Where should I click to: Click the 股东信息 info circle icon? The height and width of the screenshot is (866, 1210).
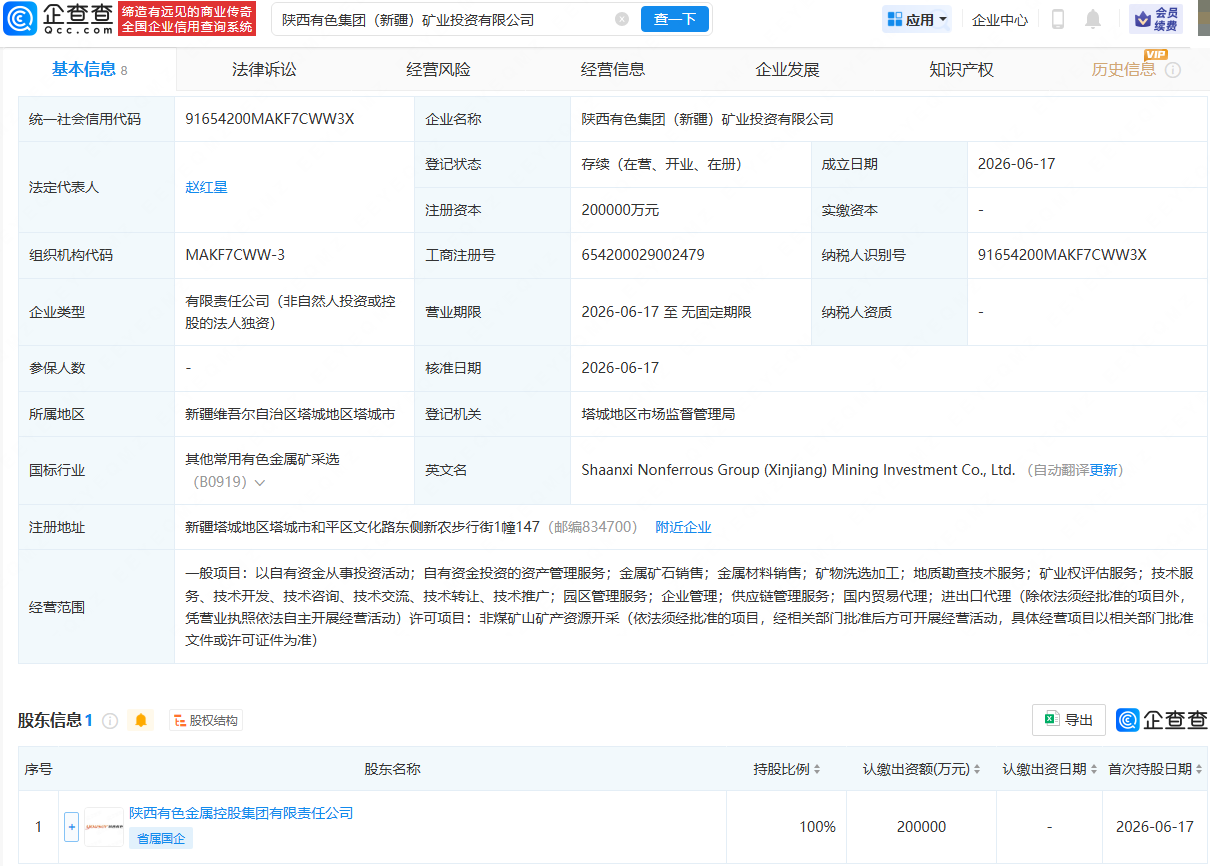tap(110, 720)
